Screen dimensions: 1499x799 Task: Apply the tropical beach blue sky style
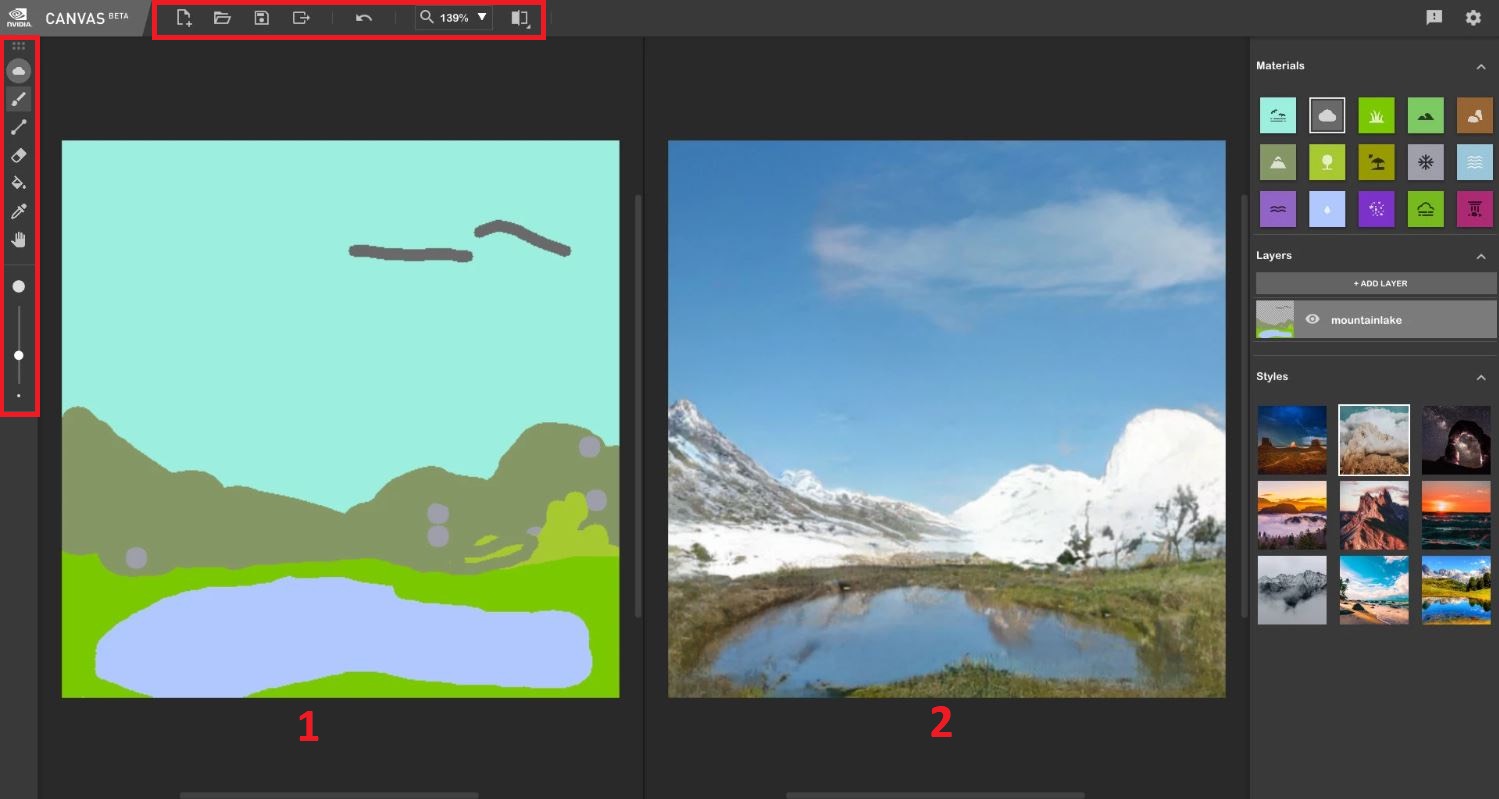coord(1374,590)
